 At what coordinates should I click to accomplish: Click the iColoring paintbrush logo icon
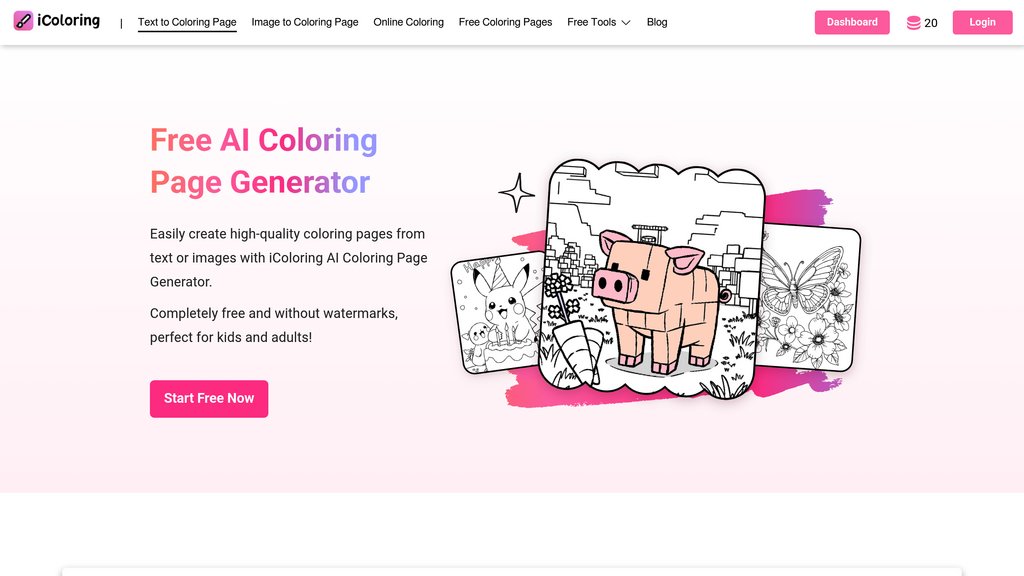click(x=23, y=21)
